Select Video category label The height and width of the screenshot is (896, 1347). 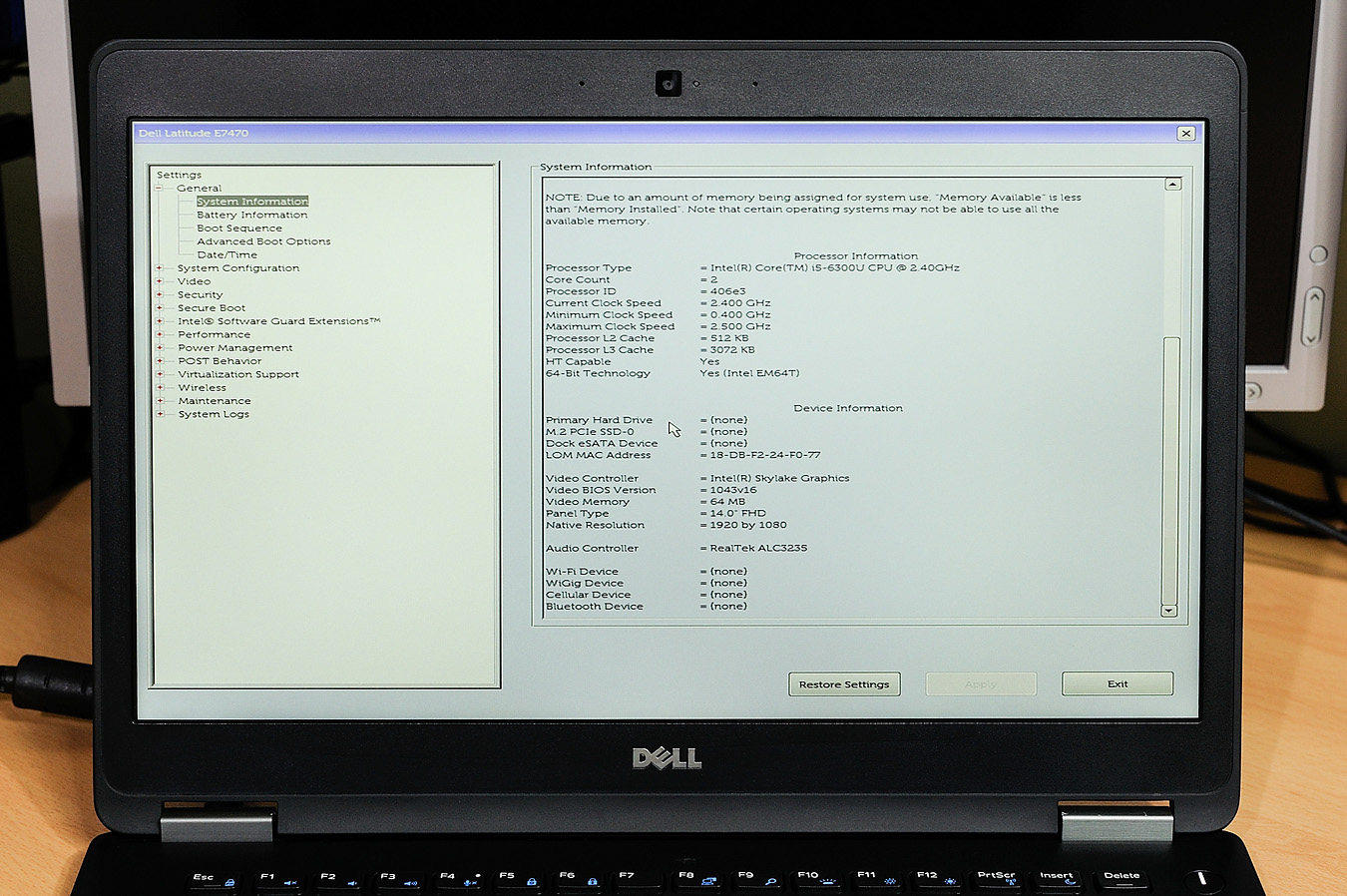(195, 281)
